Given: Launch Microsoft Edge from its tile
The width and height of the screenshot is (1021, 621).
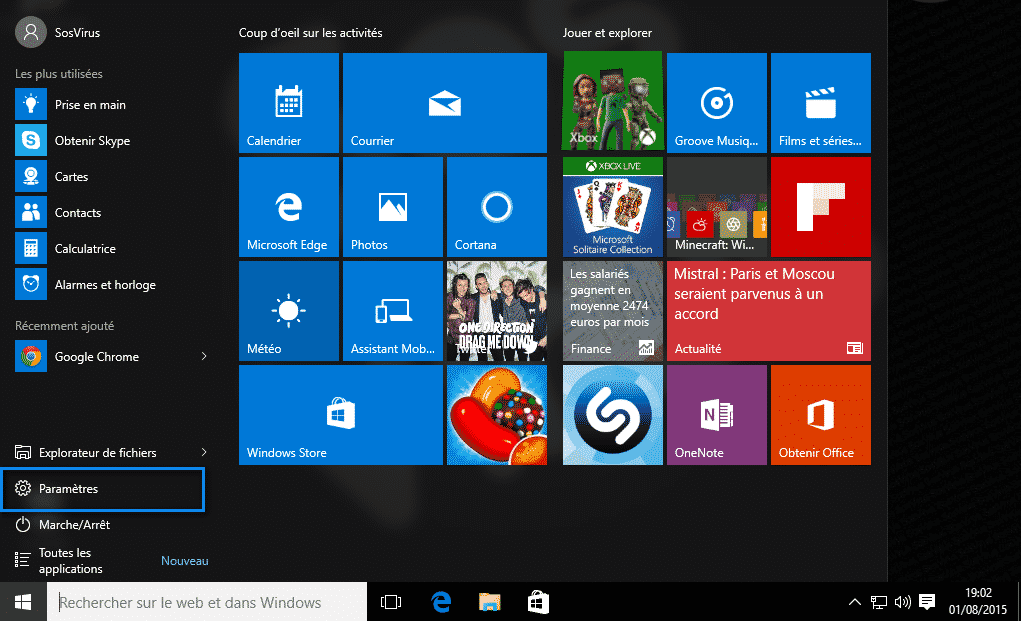Looking at the screenshot, I should pos(288,207).
